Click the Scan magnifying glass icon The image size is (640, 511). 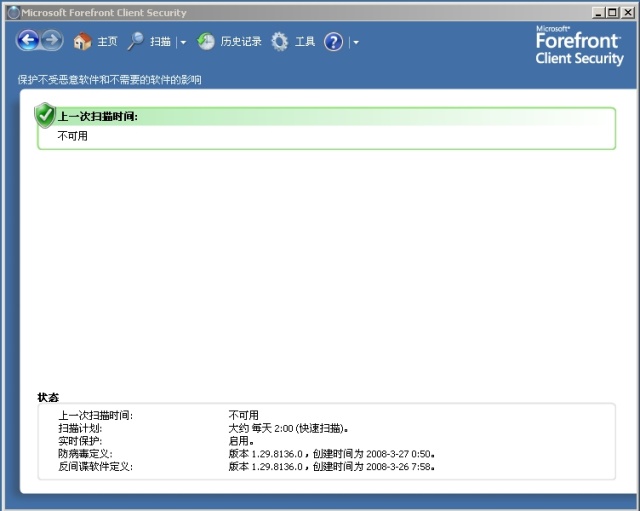135,41
